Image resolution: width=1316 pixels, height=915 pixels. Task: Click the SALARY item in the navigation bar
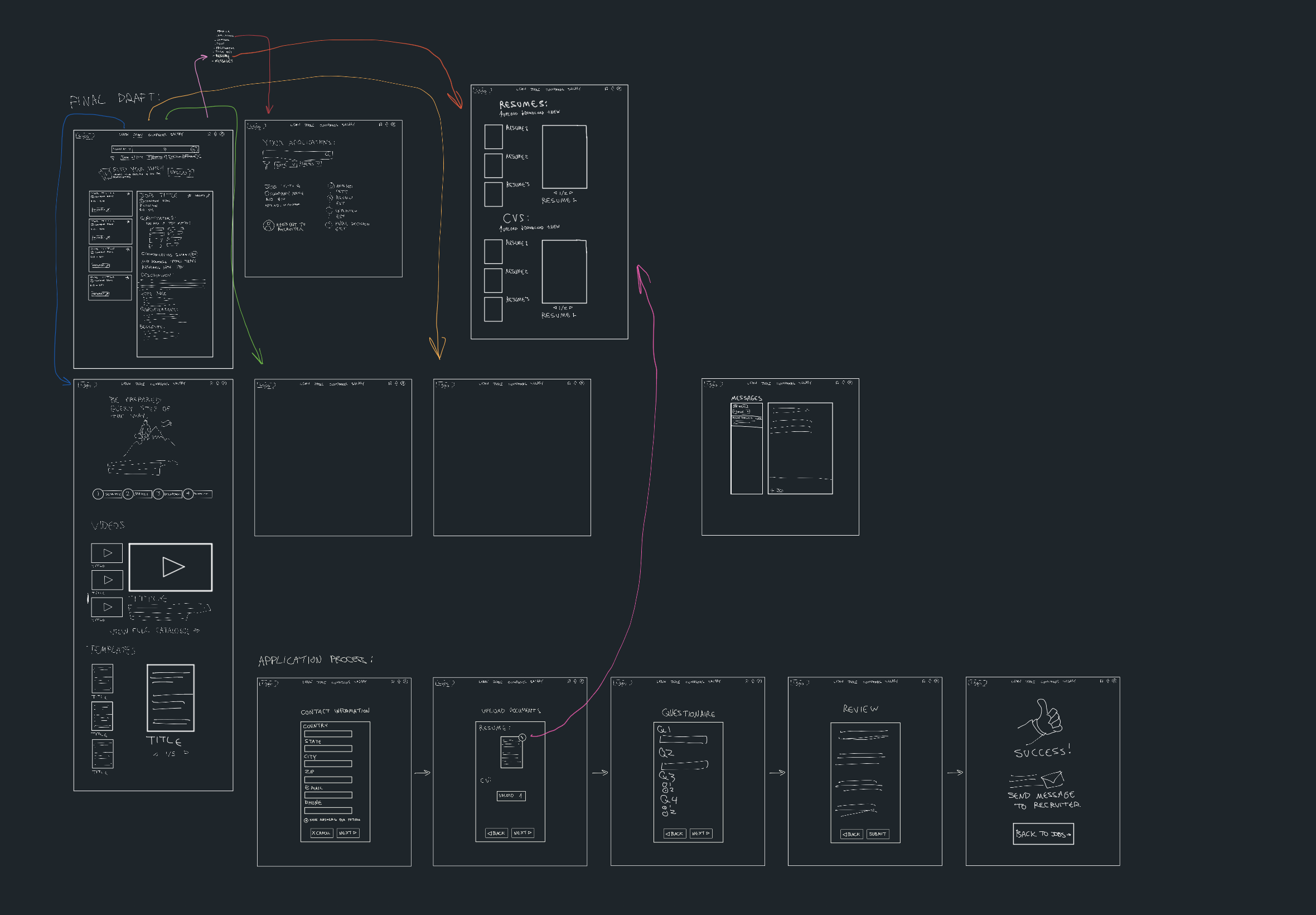click(x=177, y=134)
